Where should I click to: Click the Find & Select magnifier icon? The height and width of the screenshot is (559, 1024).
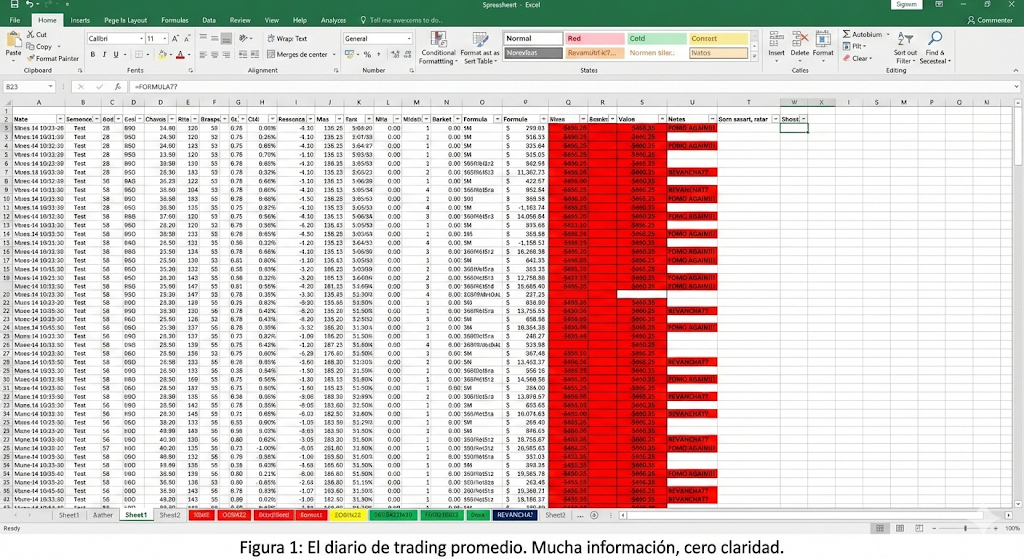click(x=934, y=40)
